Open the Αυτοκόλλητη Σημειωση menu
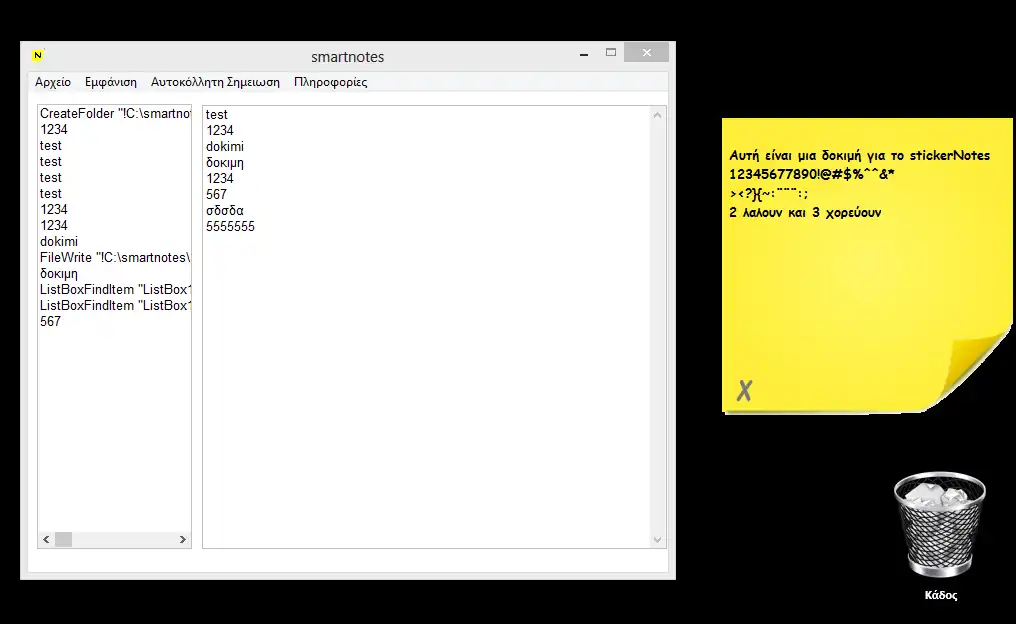This screenshot has width=1016, height=624. pyautogui.click(x=215, y=82)
